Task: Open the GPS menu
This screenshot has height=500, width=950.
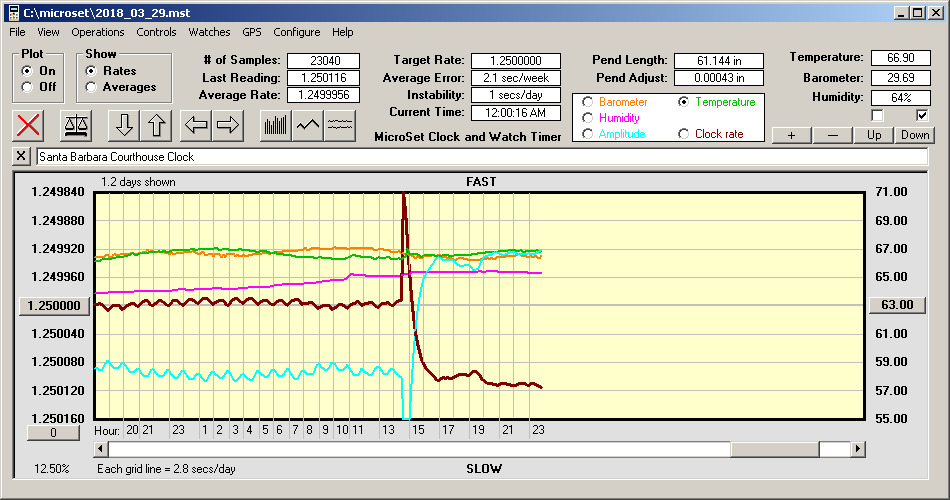Action: click(x=251, y=32)
